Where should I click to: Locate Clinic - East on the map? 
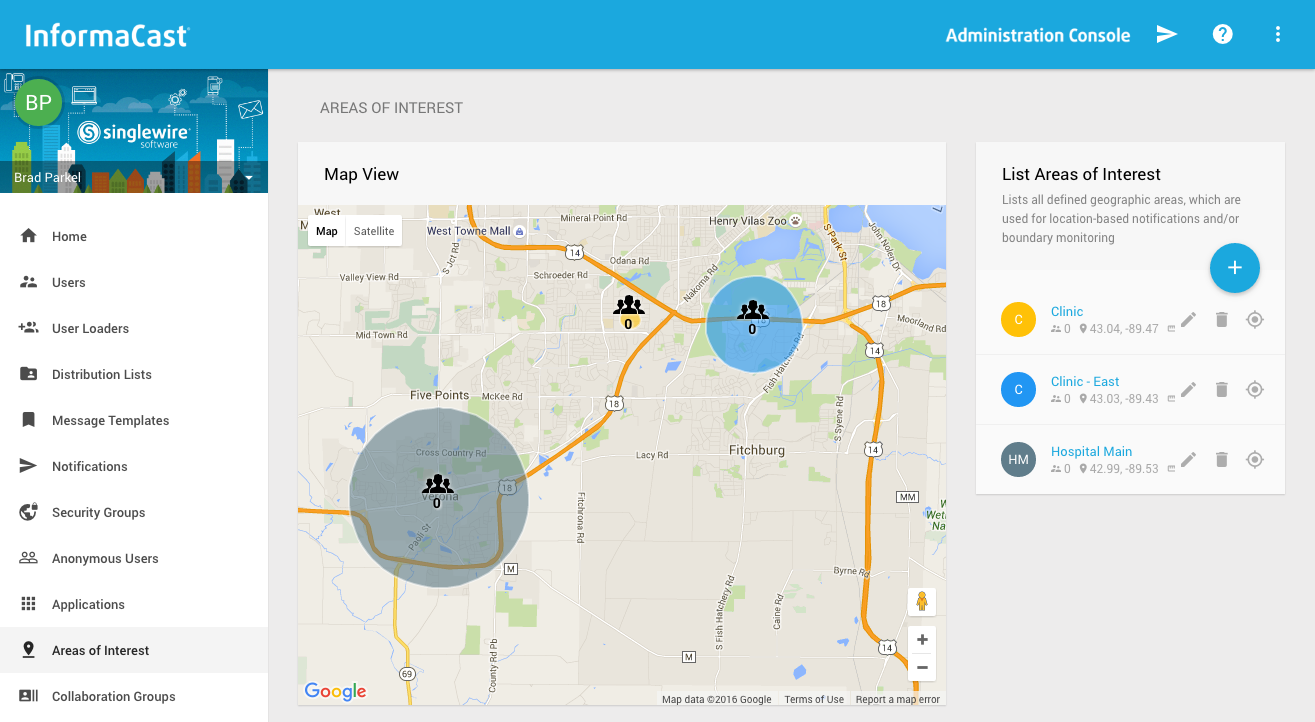tap(1255, 389)
